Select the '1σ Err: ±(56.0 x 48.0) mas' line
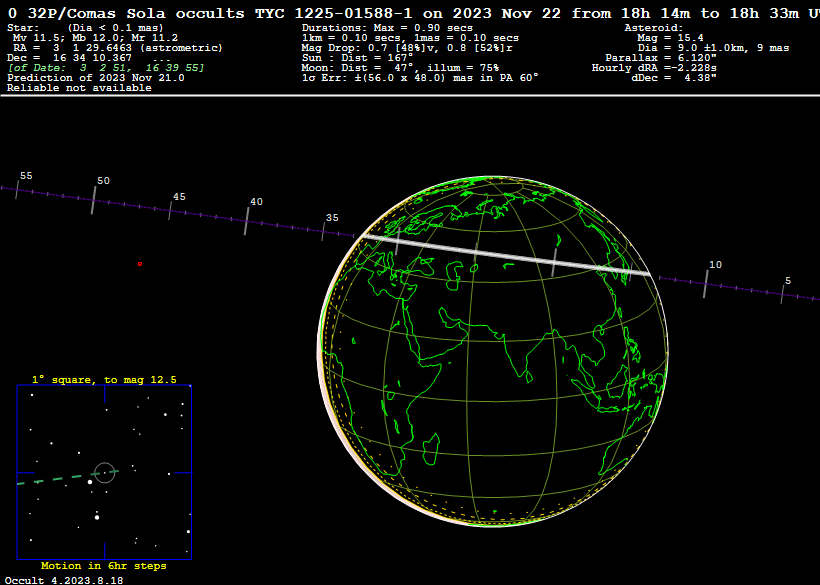 point(420,78)
